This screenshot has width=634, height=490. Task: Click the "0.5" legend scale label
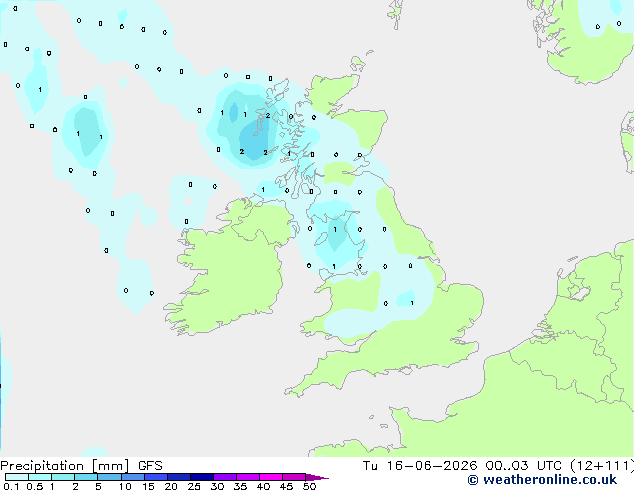(35, 486)
